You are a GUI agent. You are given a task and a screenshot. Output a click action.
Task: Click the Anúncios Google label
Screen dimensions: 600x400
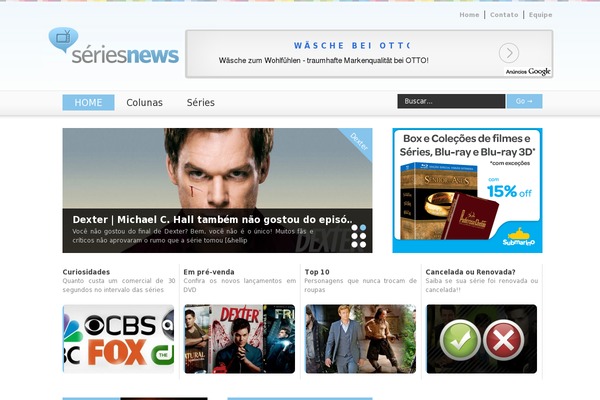528,72
